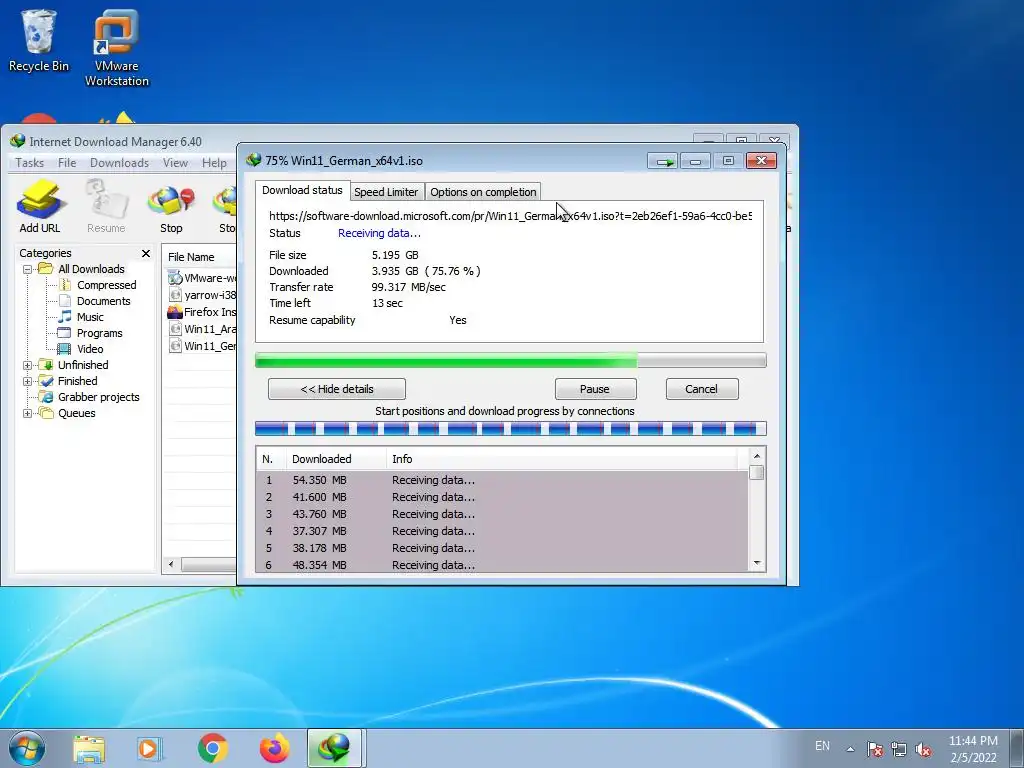This screenshot has height=768, width=1024.
Task: Click the Add URL toolbar icon
Action: coord(40,206)
